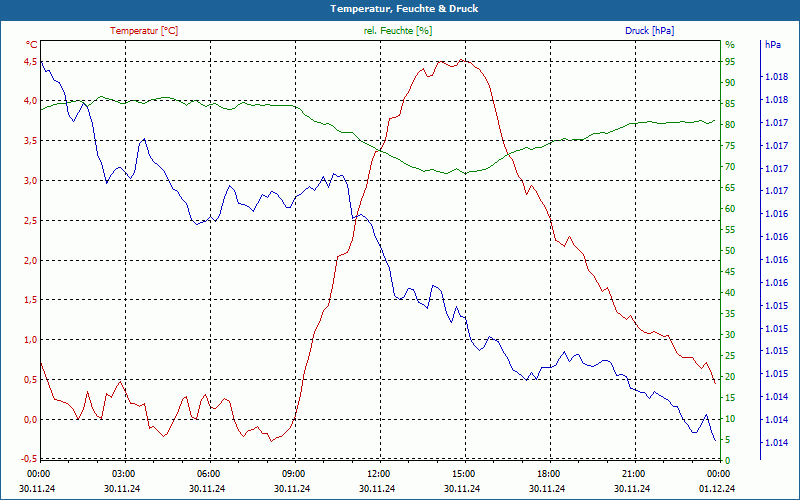Viewport: 800px width, 500px height.
Task: Click the '06:00' time axis label
Action: click(x=208, y=473)
